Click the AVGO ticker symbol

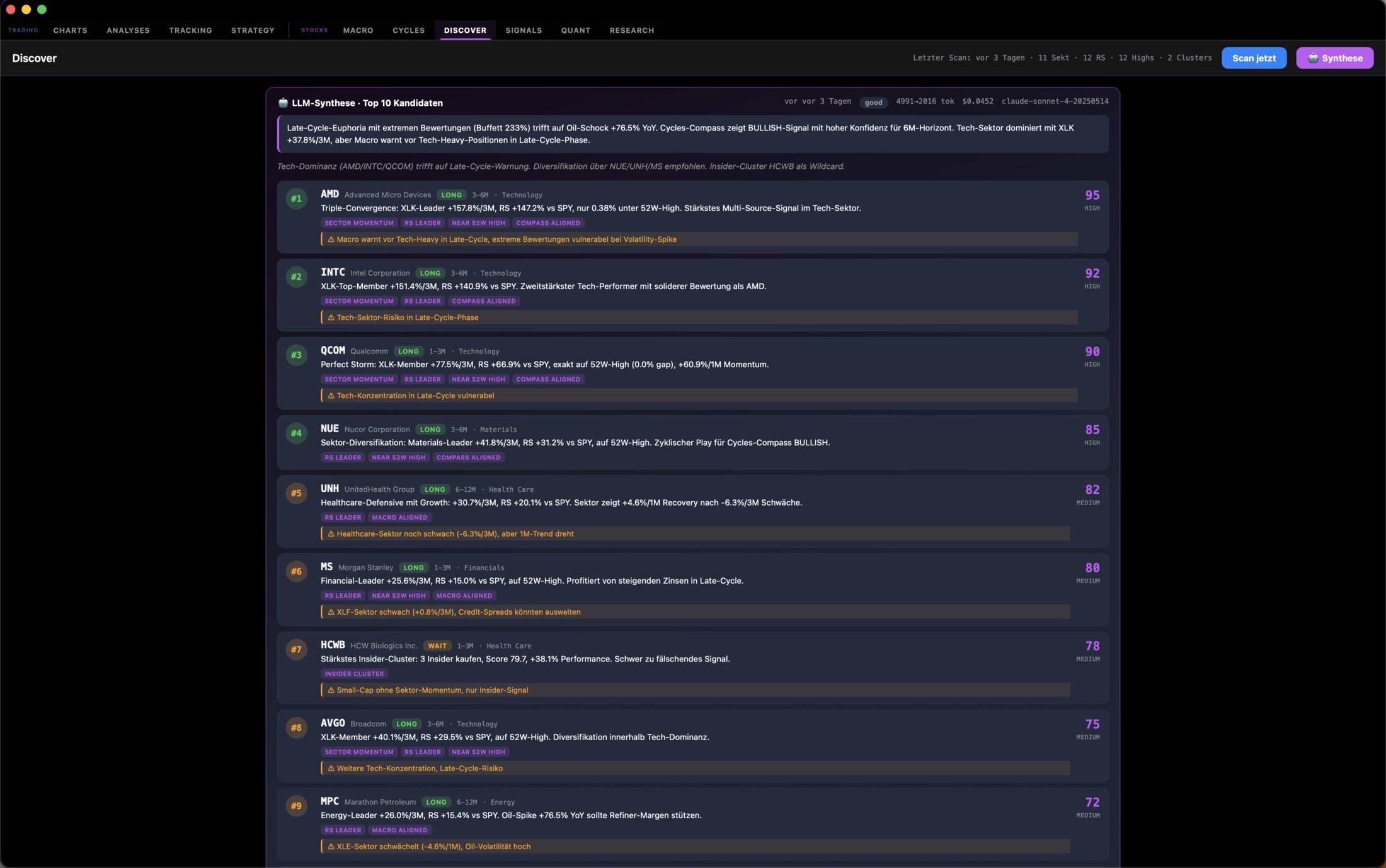pyautogui.click(x=333, y=722)
